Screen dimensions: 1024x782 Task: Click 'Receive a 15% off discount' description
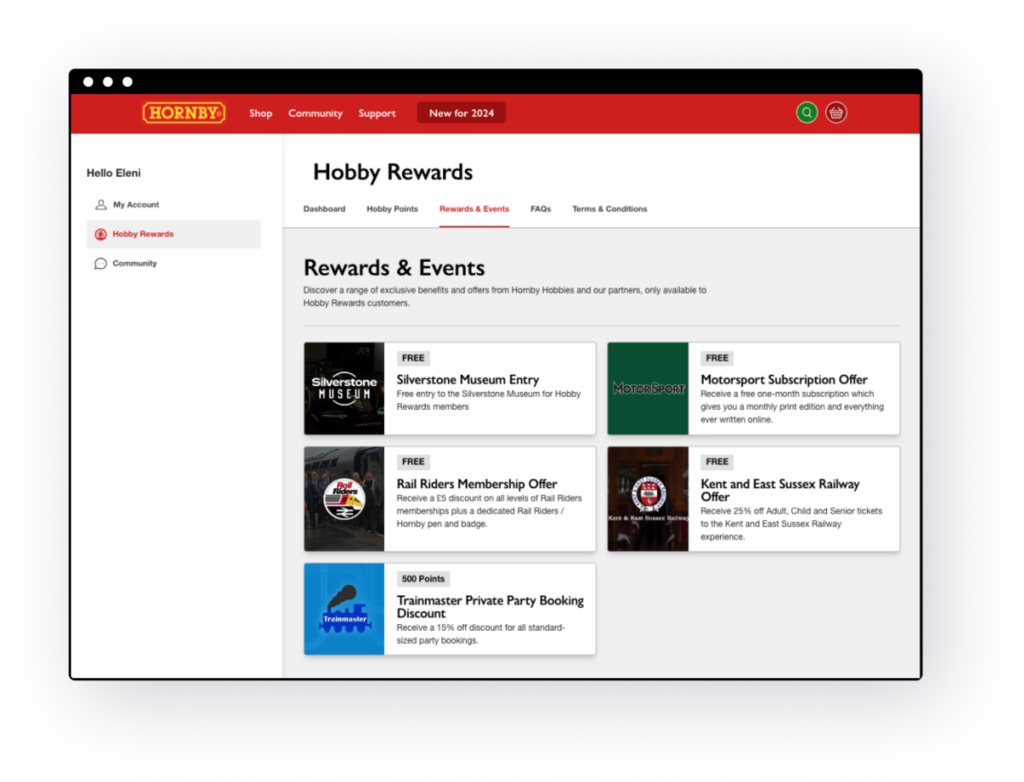(x=481, y=634)
